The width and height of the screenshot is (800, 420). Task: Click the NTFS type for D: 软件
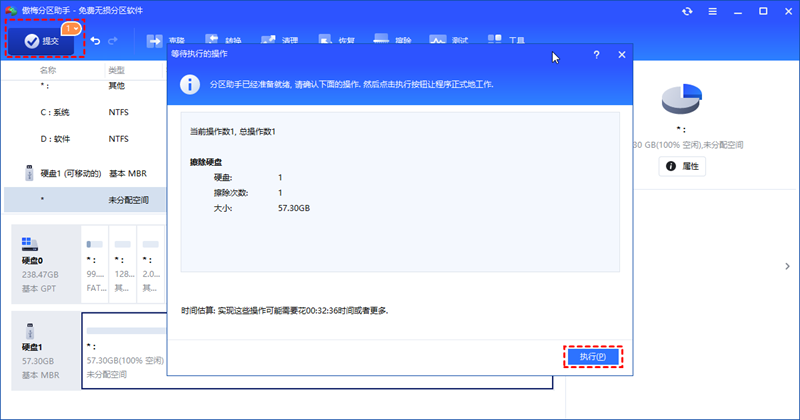(x=118, y=139)
